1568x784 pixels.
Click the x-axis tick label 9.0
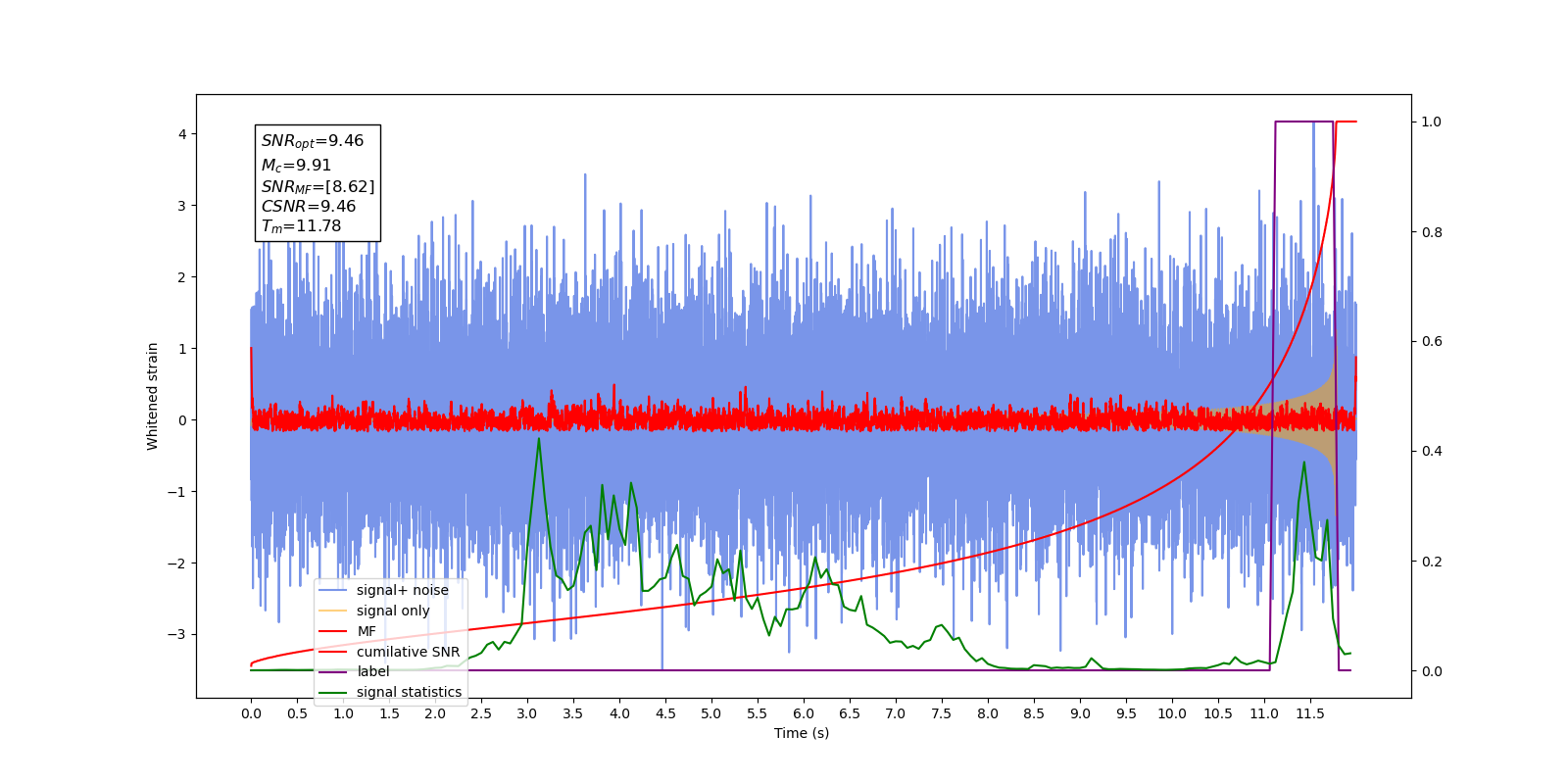[1080, 713]
